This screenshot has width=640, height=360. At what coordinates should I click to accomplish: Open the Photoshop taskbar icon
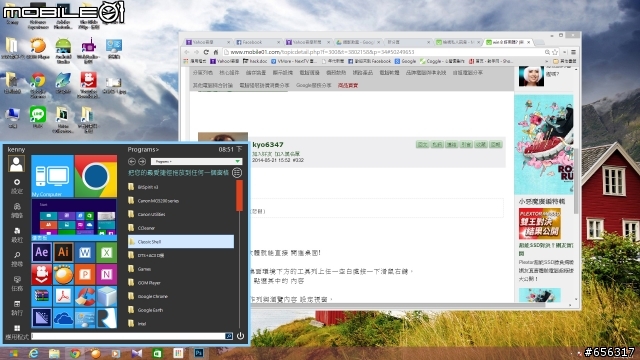coord(199,353)
